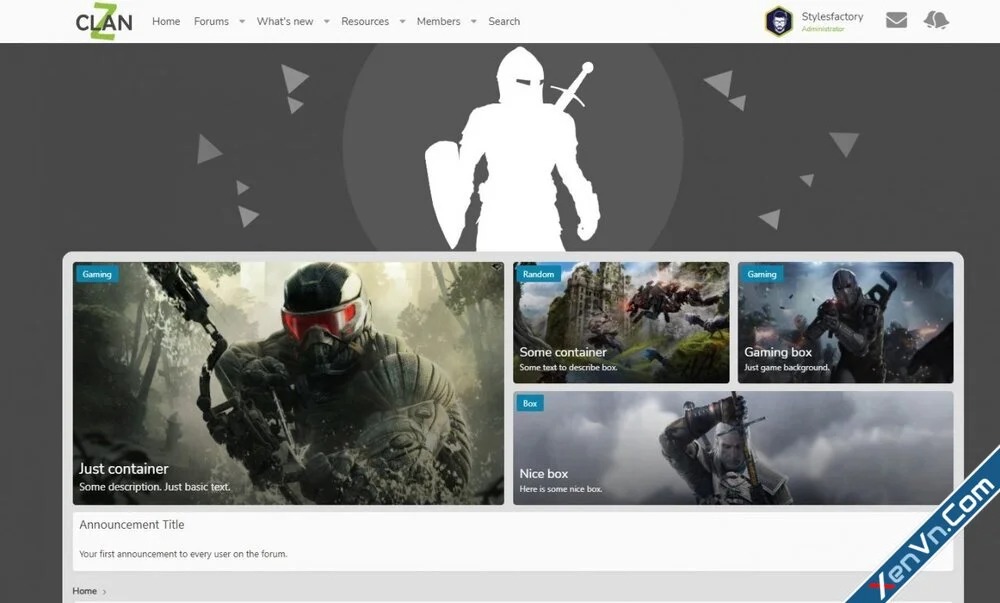Open the Search nav item
Viewport: 1000px width, 603px height.
504,21
